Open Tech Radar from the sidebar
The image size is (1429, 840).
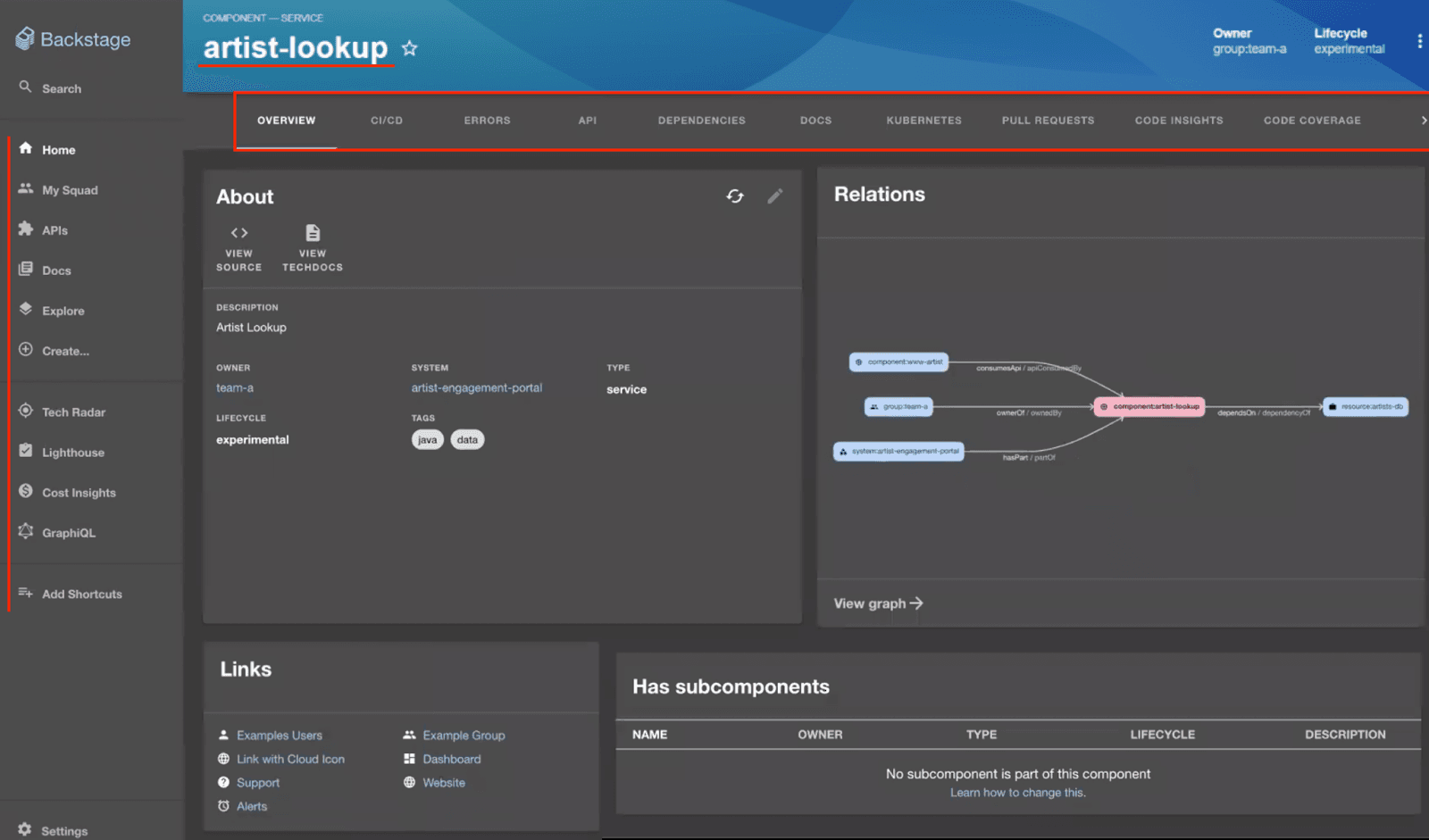[73, 412]
